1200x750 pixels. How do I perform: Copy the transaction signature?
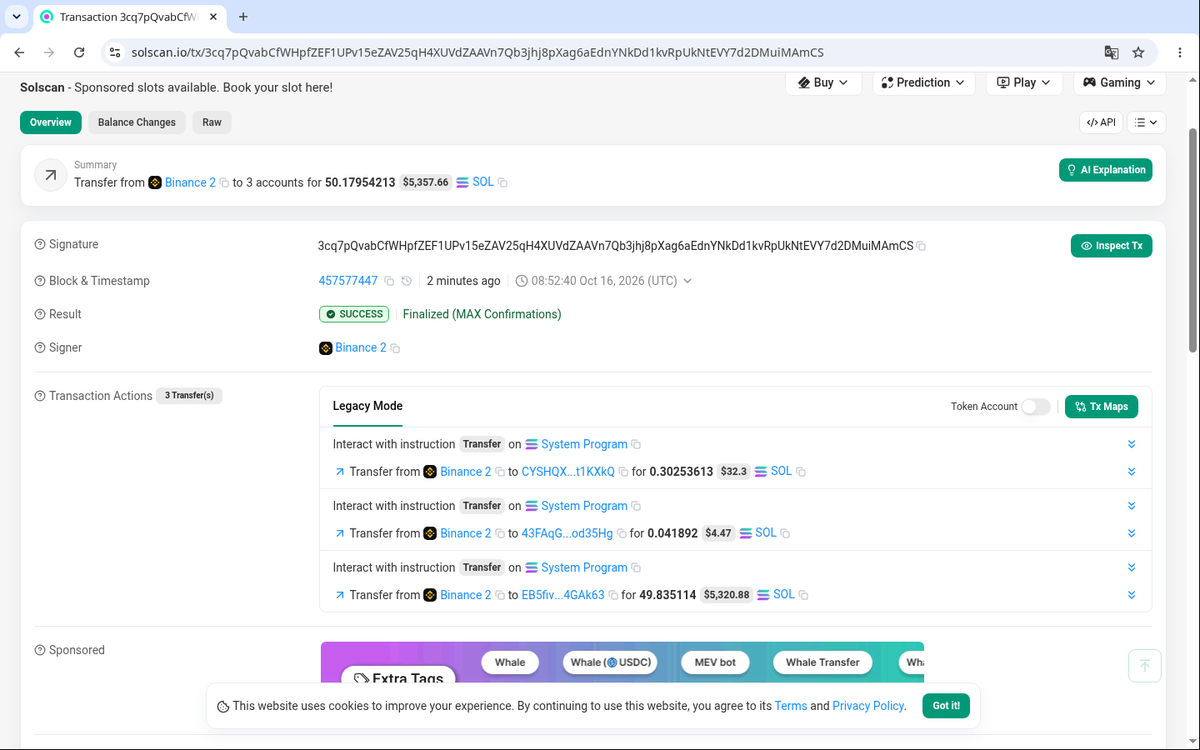921,246
